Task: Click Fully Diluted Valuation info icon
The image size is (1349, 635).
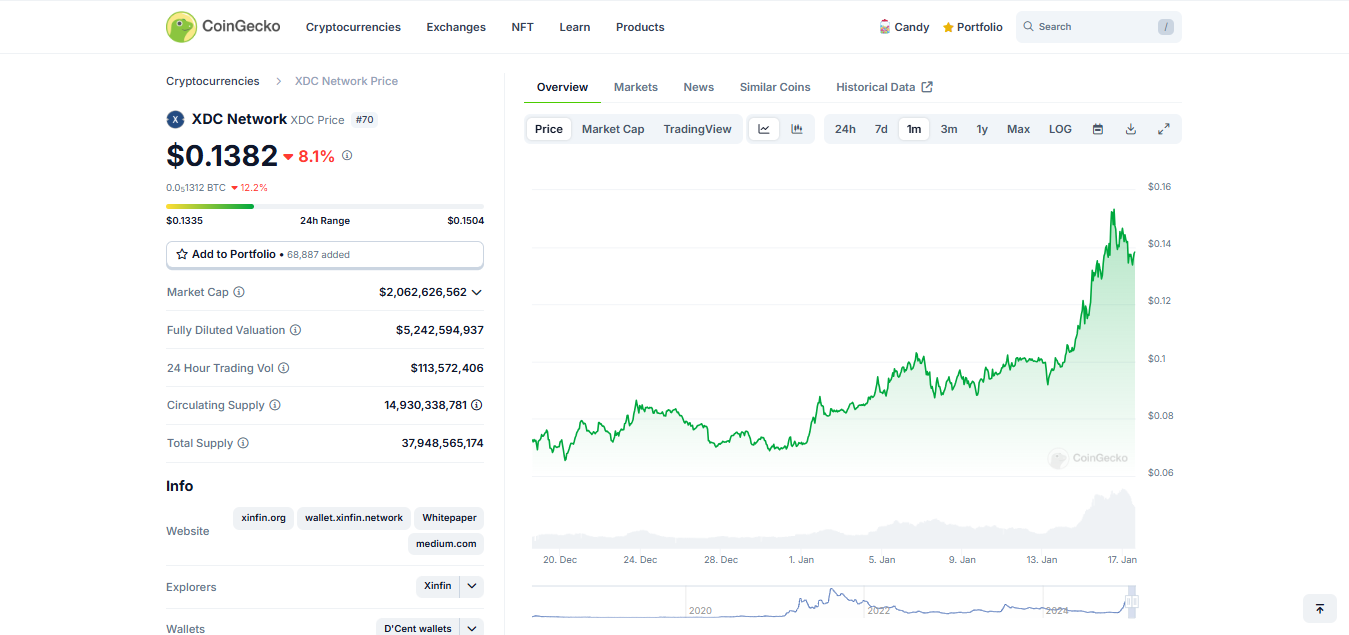Action: (x=295, y=330)
